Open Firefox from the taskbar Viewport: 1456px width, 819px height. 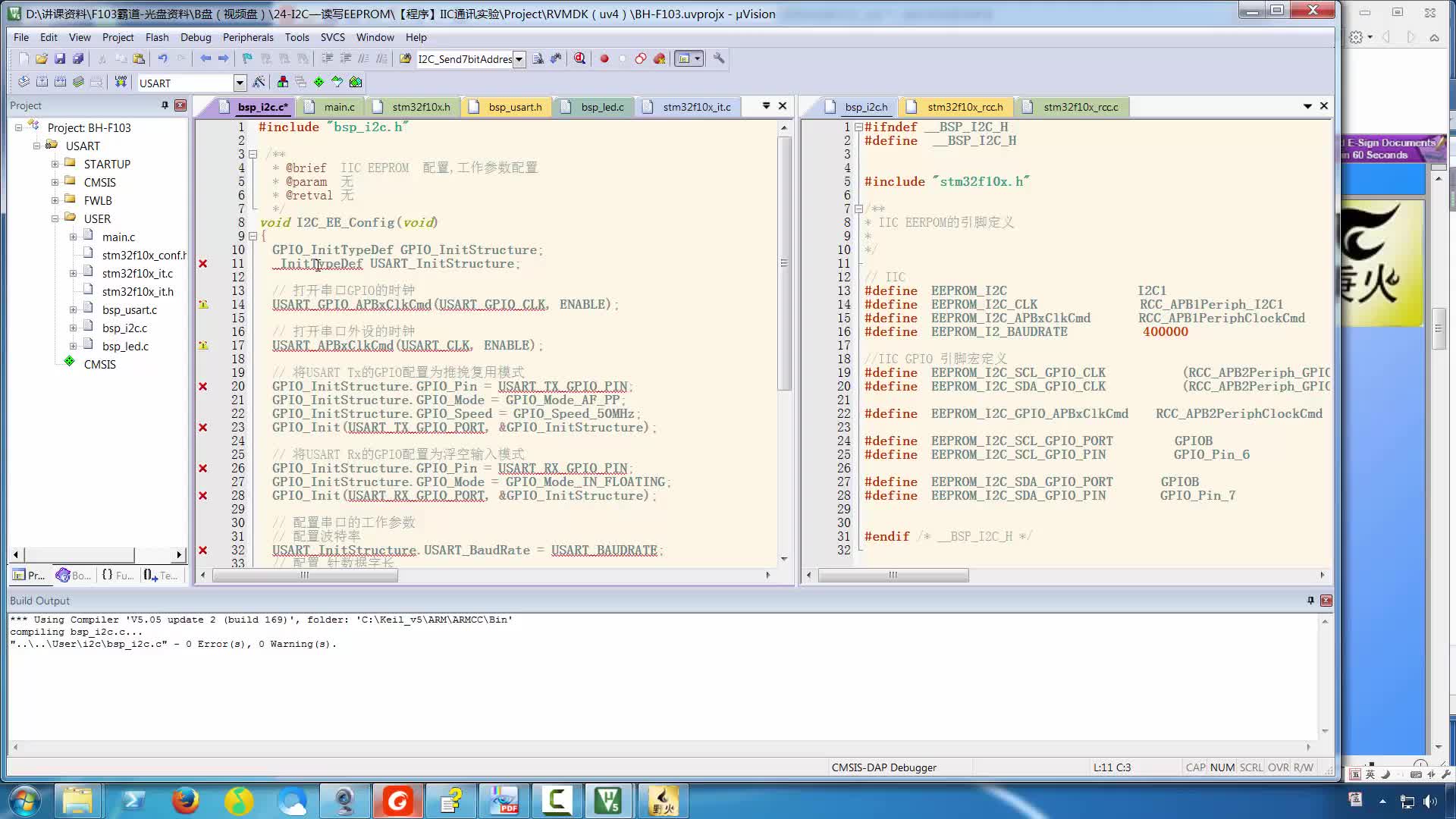pyautogui.click(x=185, y=800)
